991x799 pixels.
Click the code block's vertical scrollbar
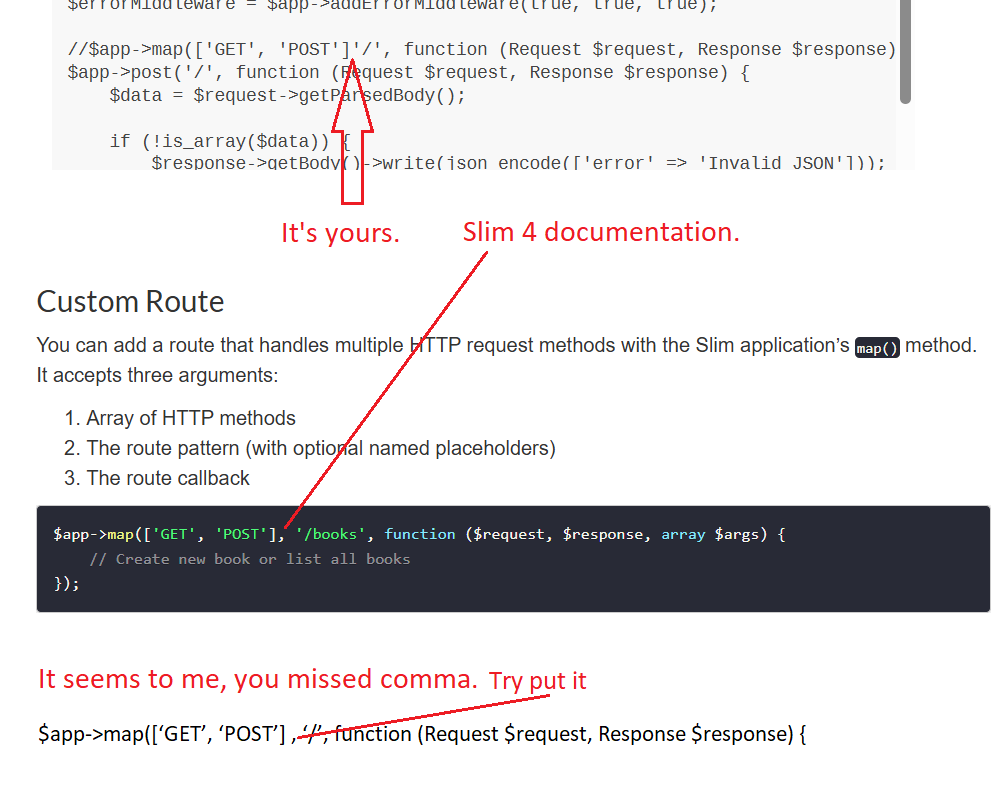coord(905,51)
